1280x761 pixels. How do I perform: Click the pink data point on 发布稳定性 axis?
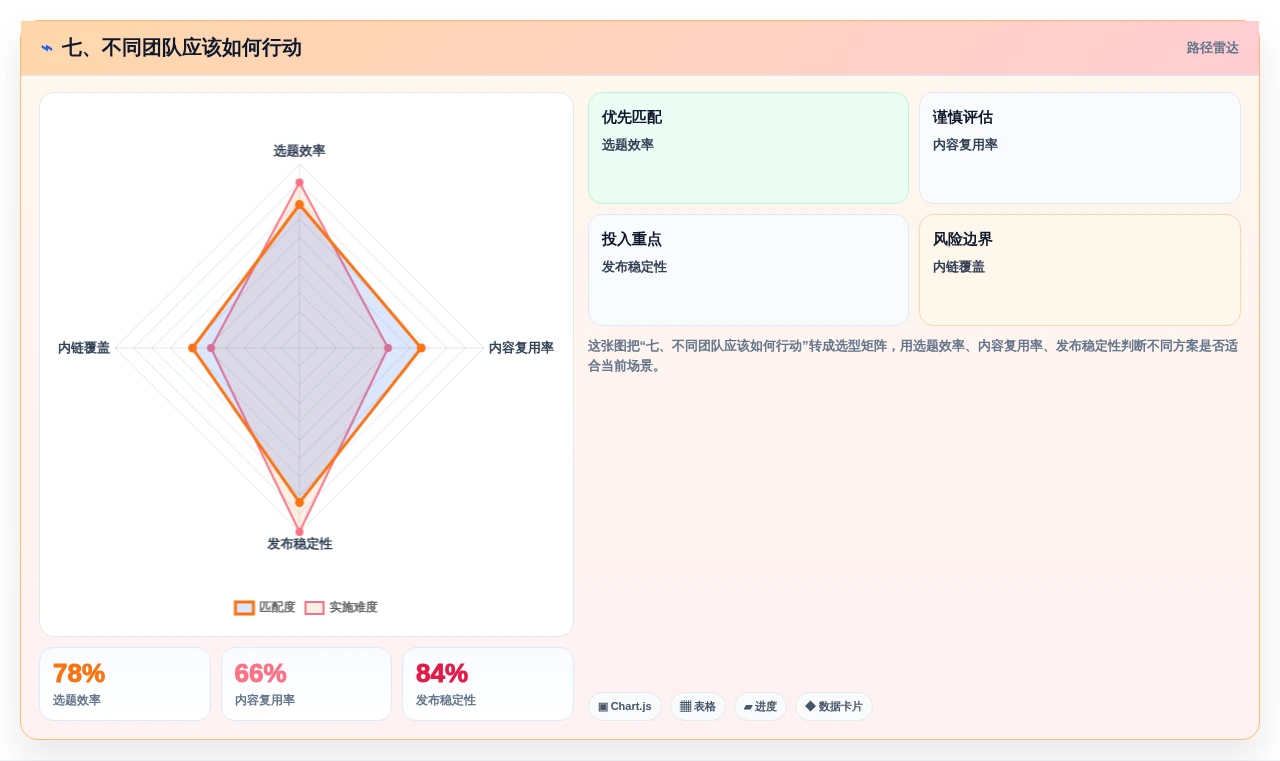299,532
